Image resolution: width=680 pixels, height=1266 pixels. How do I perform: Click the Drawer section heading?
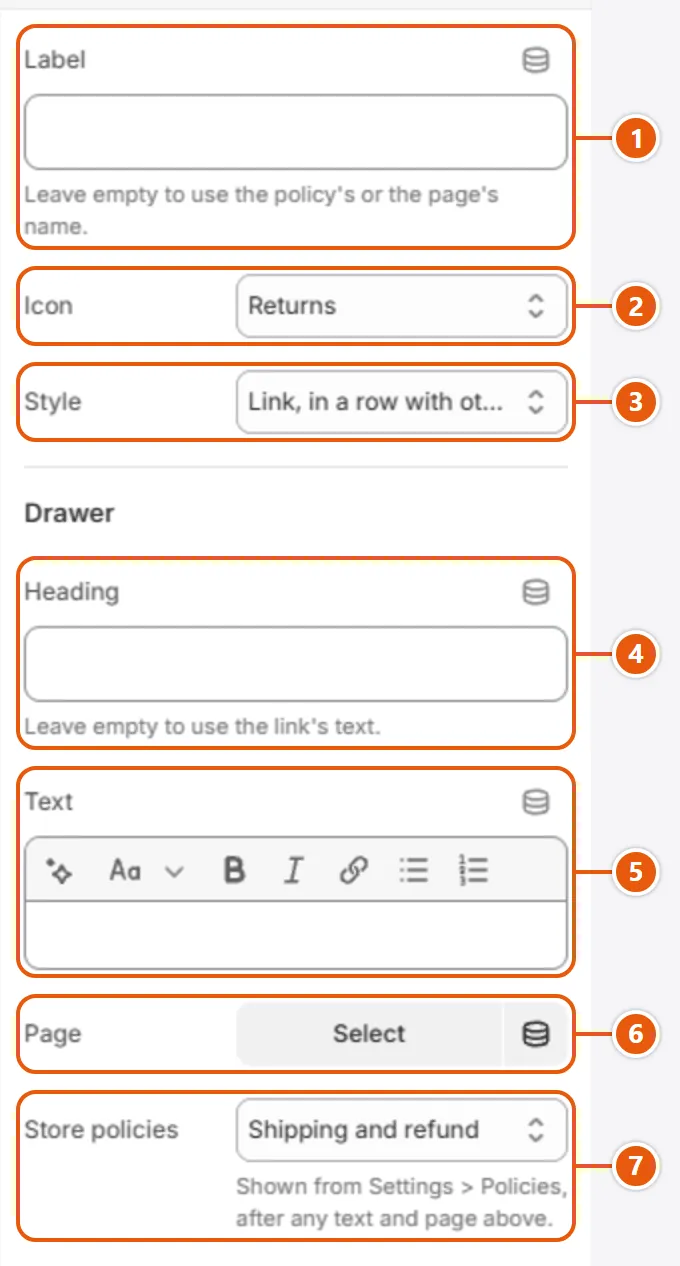(70, 514)
